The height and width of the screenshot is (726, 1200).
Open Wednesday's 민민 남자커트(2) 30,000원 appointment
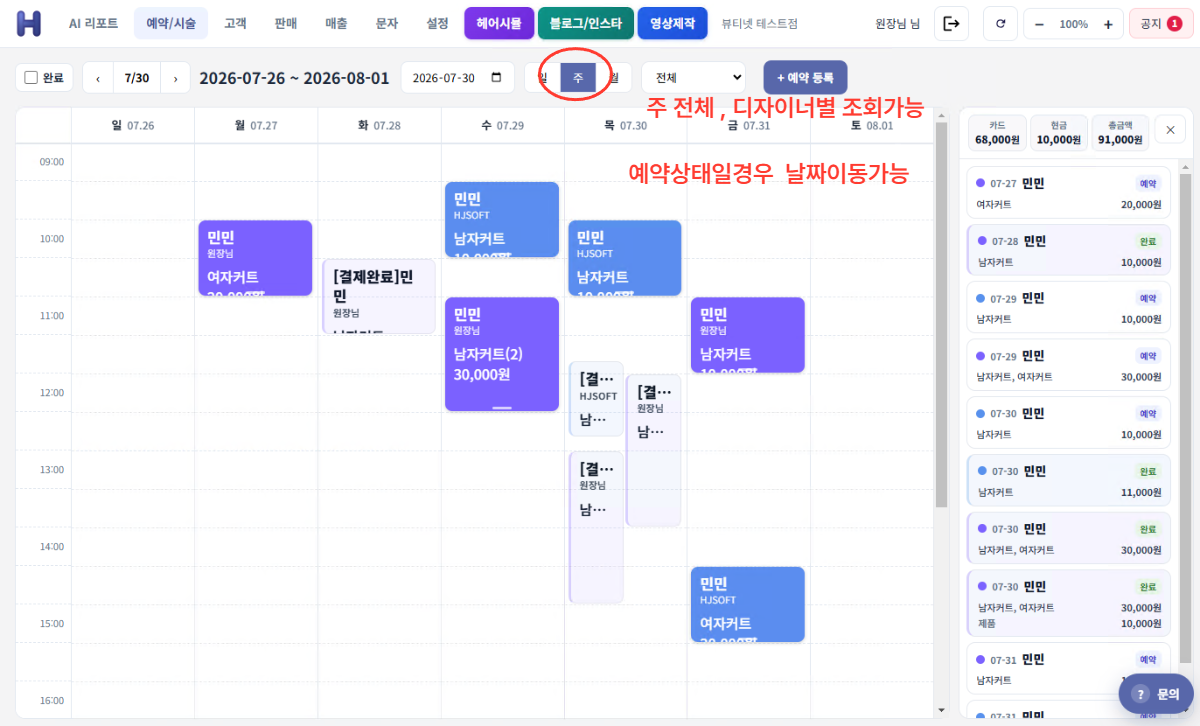click(502, 354)
